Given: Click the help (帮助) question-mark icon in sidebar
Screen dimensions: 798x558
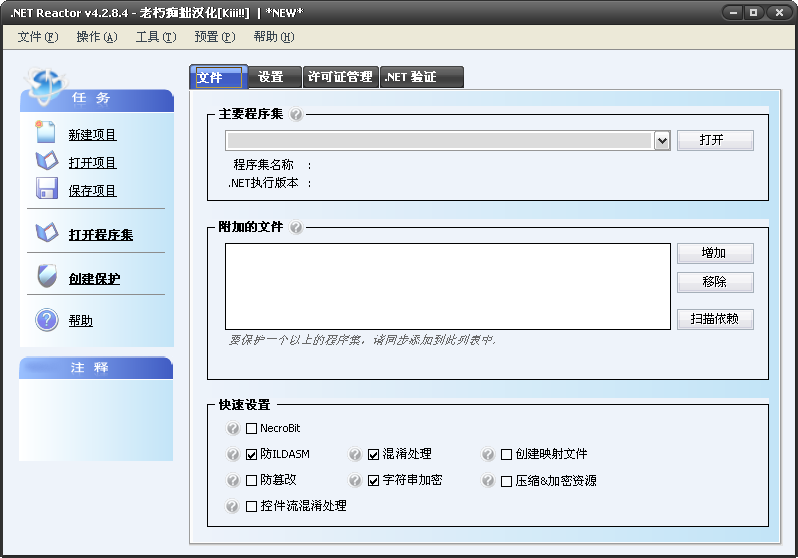Looking at the screenshot, I should pyautogui.click(x=47, y=320).
